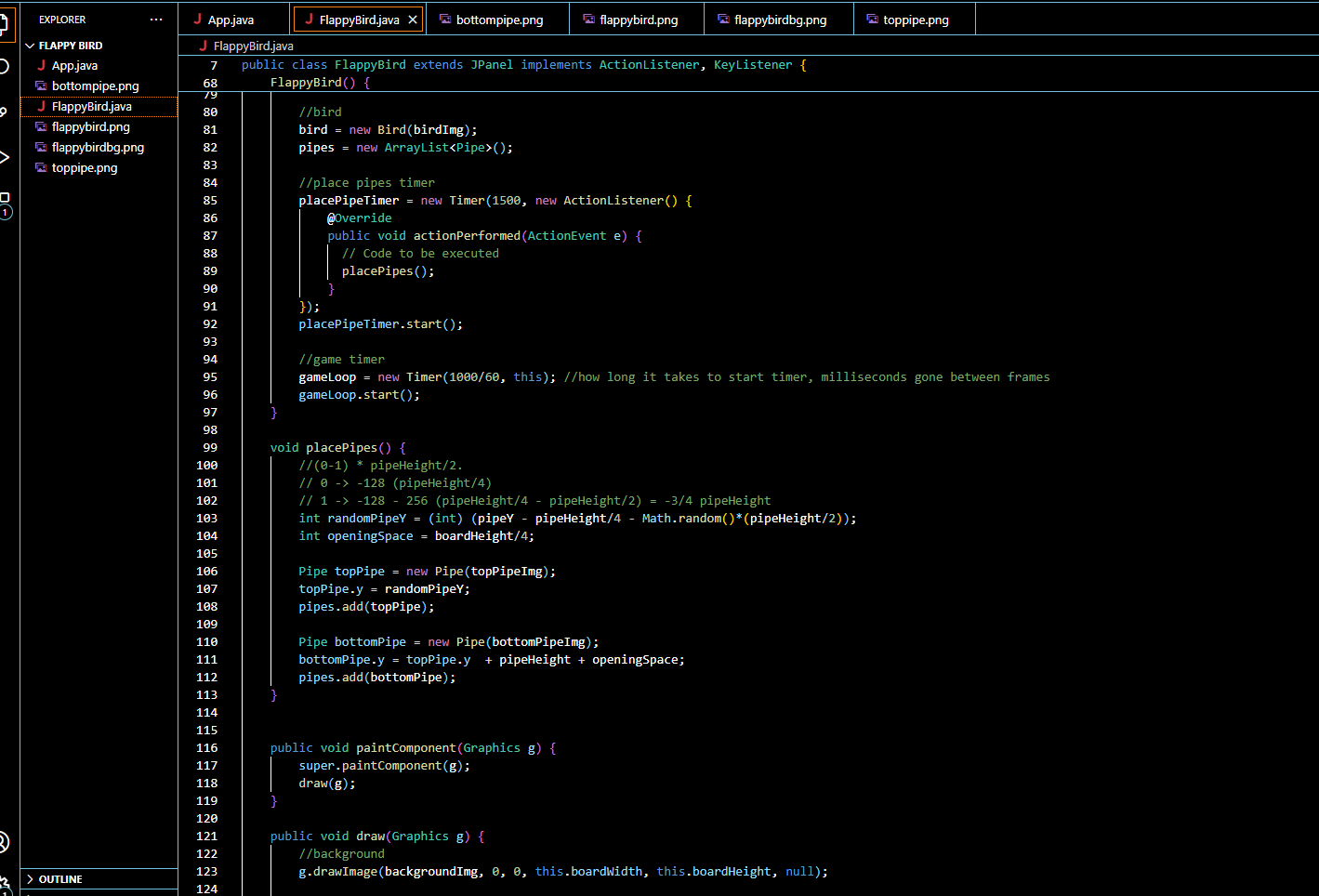Expand the OUTLINE panel
Screen dimensions: 1319x896
pos(60,879)
